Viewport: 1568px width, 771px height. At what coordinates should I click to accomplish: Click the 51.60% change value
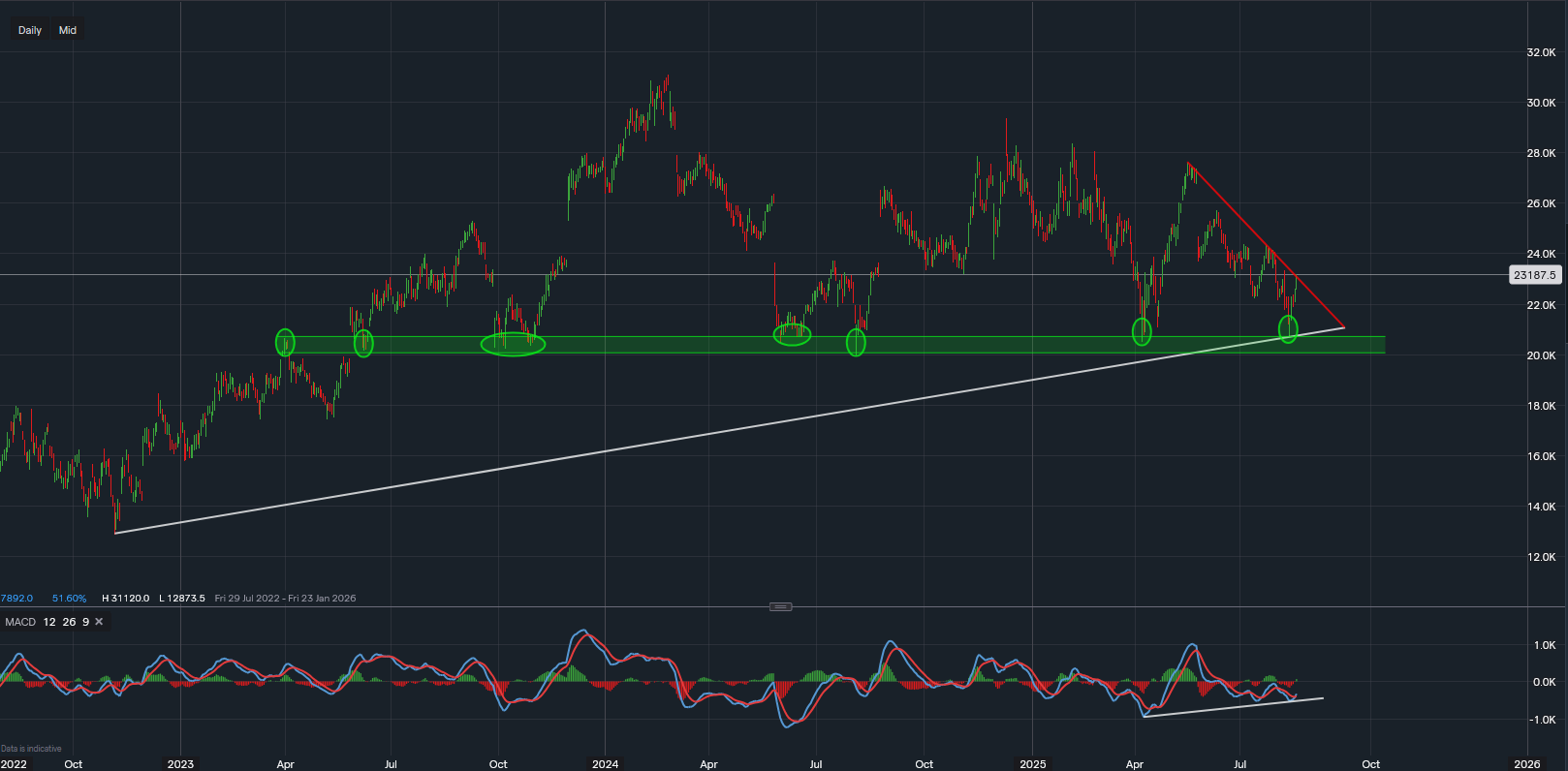tap(69, 599)
